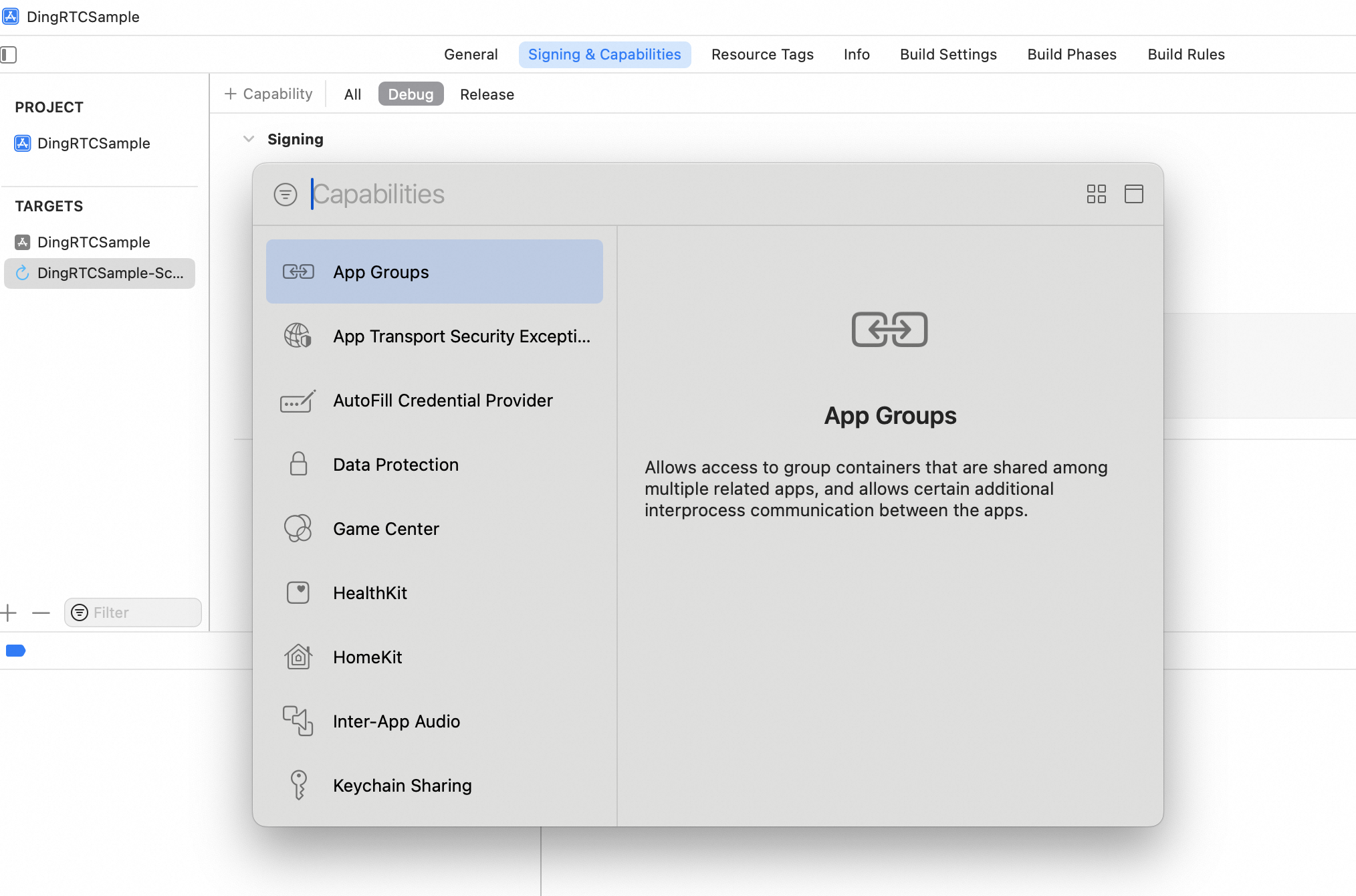
Task: Select the Release configuration filter
Action: [x=487, y=94]
